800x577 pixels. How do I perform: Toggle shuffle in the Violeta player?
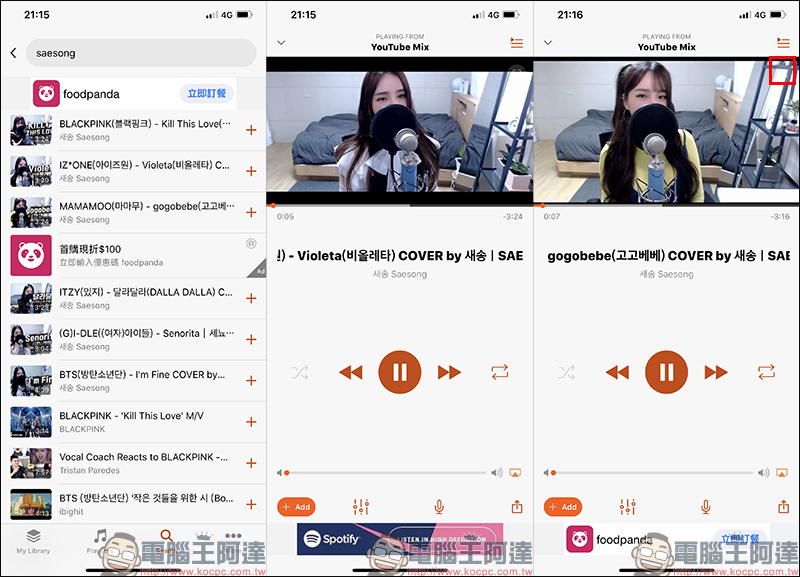(300, 372)
